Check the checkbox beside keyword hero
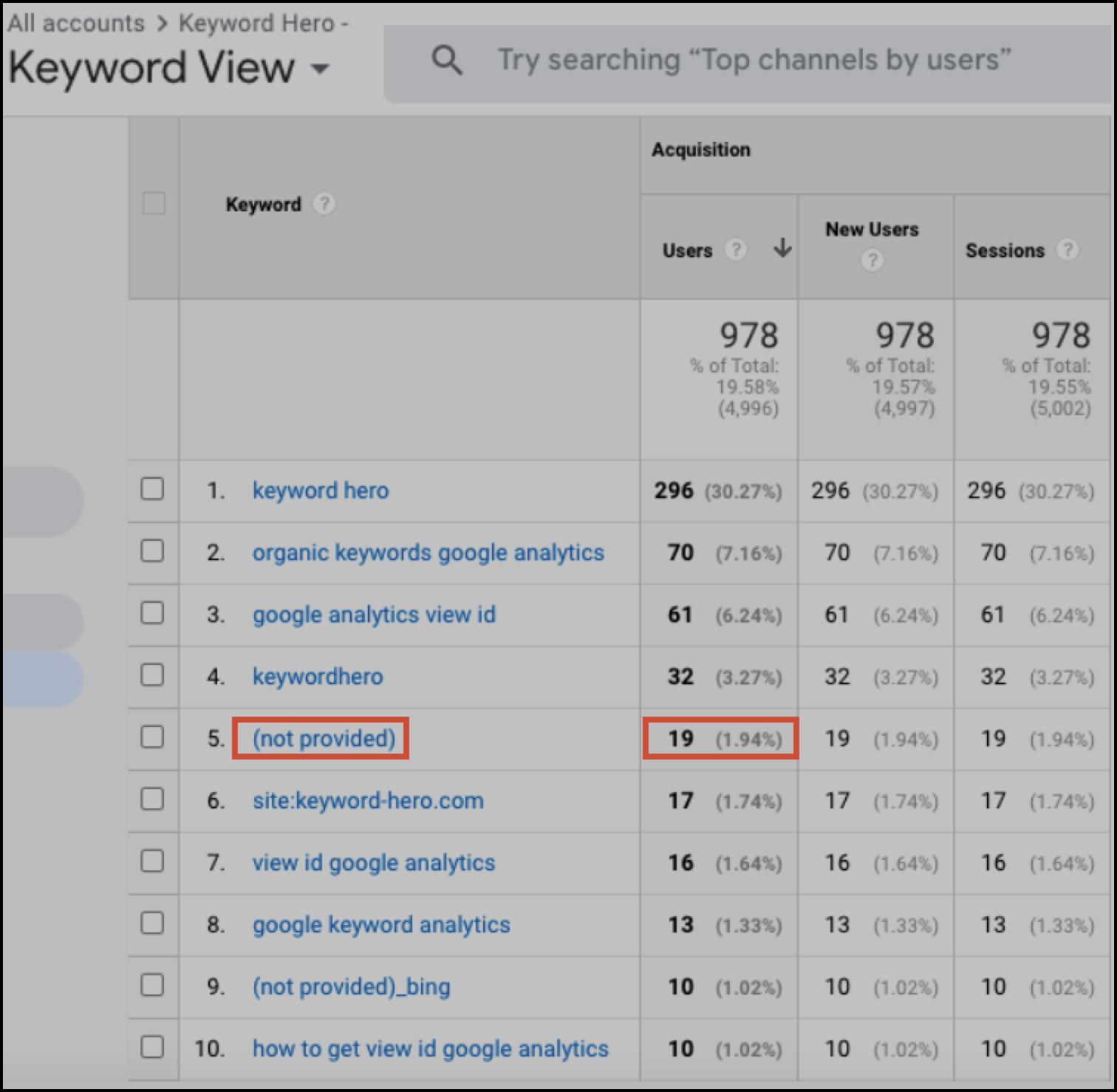The width and height of the screenshot is (1117, 1092). 153,490
